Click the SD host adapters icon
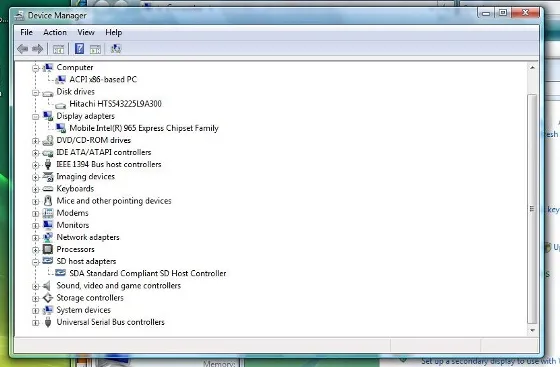Image resolution: width=560 pixels, height=367 pixels. [x=48, y=261]
